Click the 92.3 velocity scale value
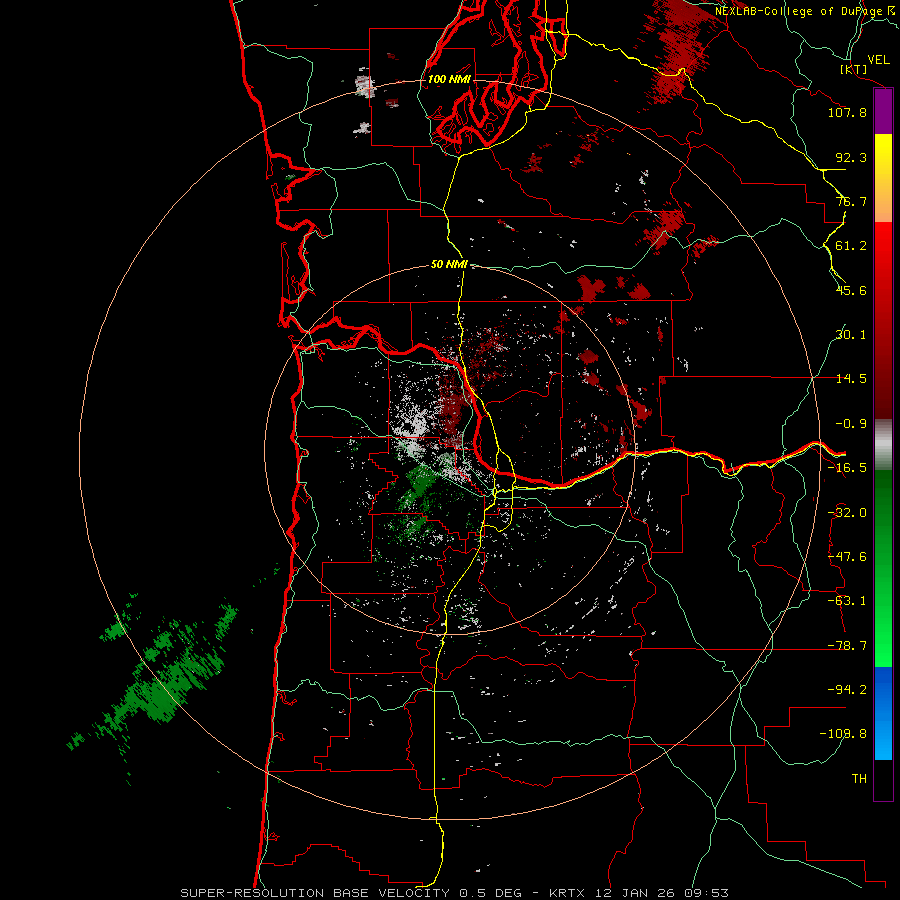This screenshot has height=900, width=900. click(x=851, y=157)
